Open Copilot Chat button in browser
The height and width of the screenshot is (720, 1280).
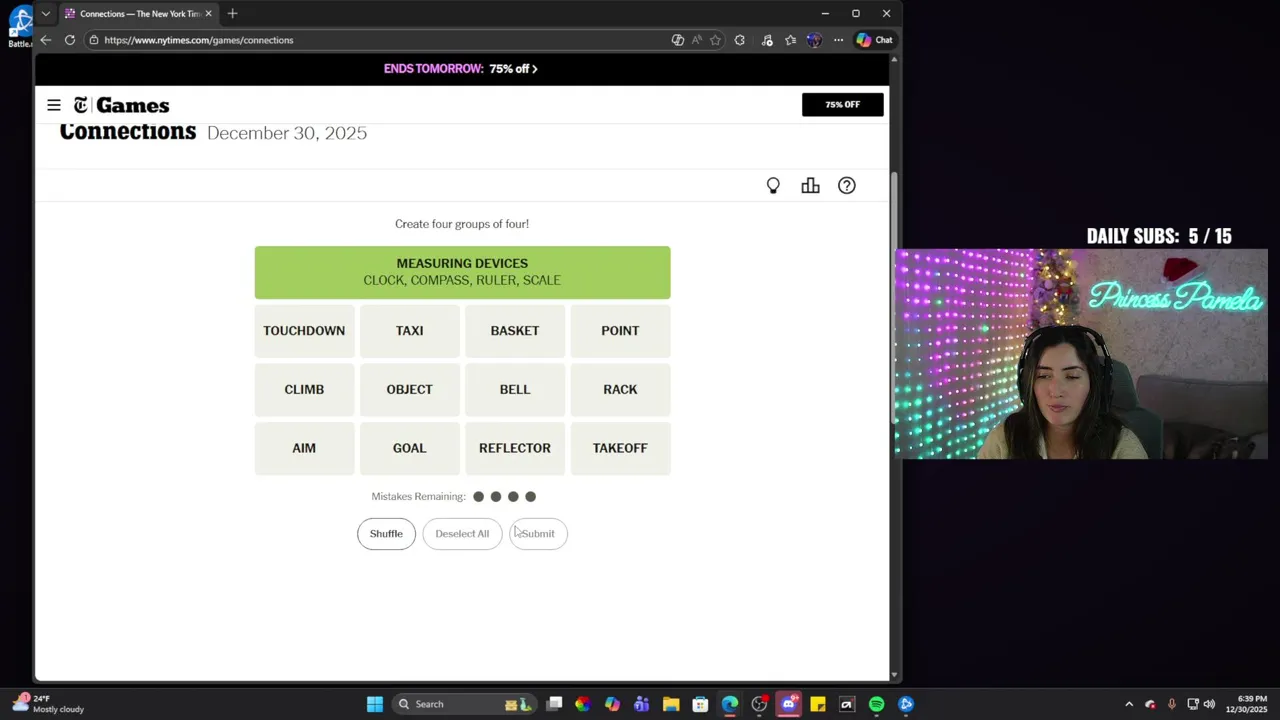point(874,40)
